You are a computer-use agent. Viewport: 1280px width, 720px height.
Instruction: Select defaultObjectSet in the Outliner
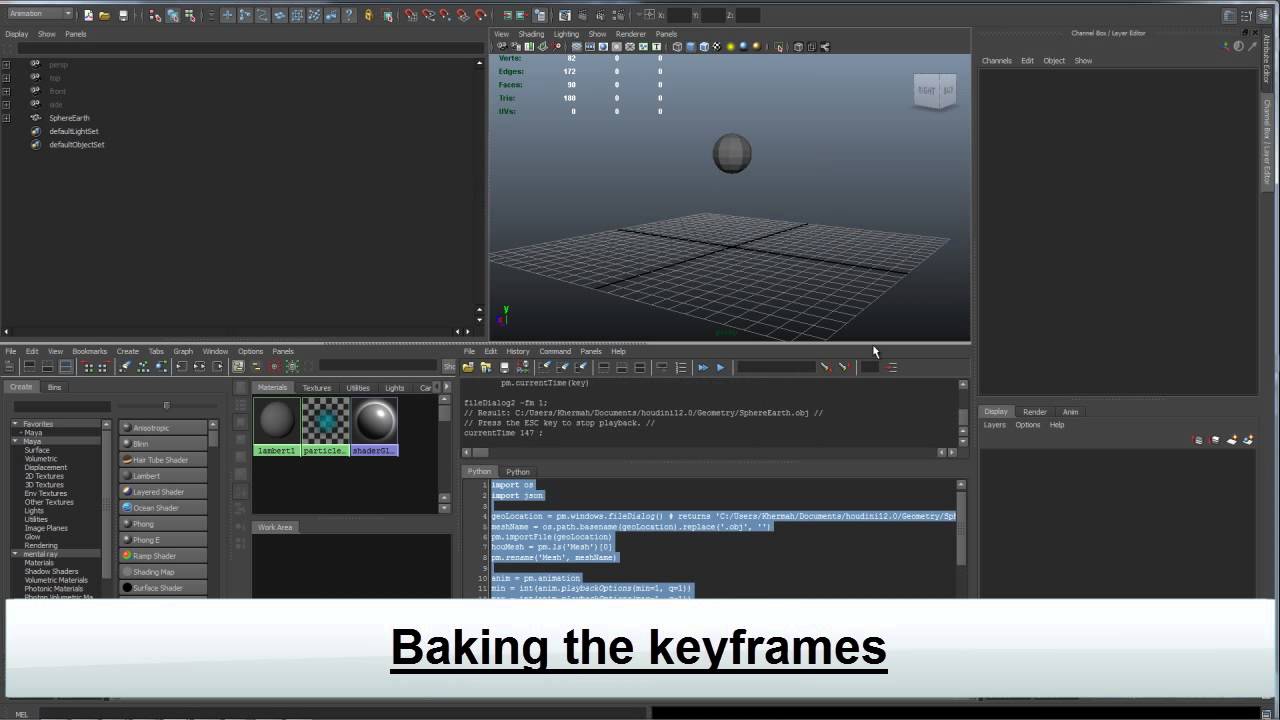[x=76, y=144]
